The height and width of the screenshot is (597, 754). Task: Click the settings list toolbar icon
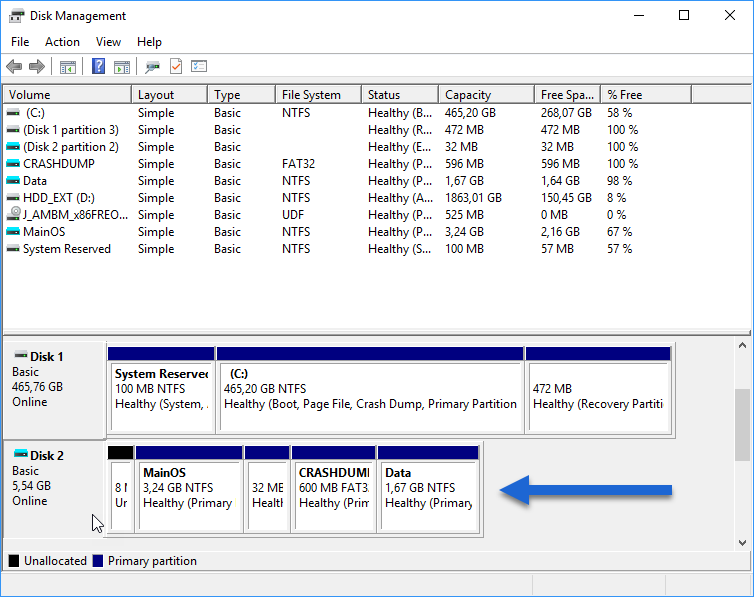click(x=199, y=66)
